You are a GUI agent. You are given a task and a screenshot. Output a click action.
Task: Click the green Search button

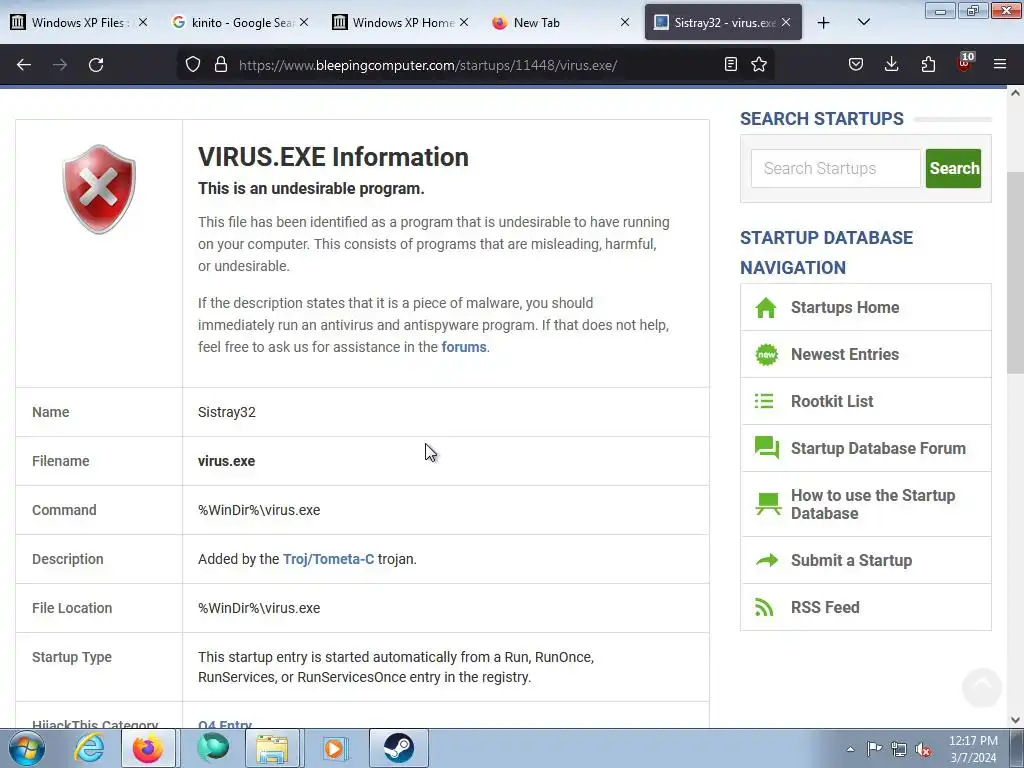pos(953,168)
